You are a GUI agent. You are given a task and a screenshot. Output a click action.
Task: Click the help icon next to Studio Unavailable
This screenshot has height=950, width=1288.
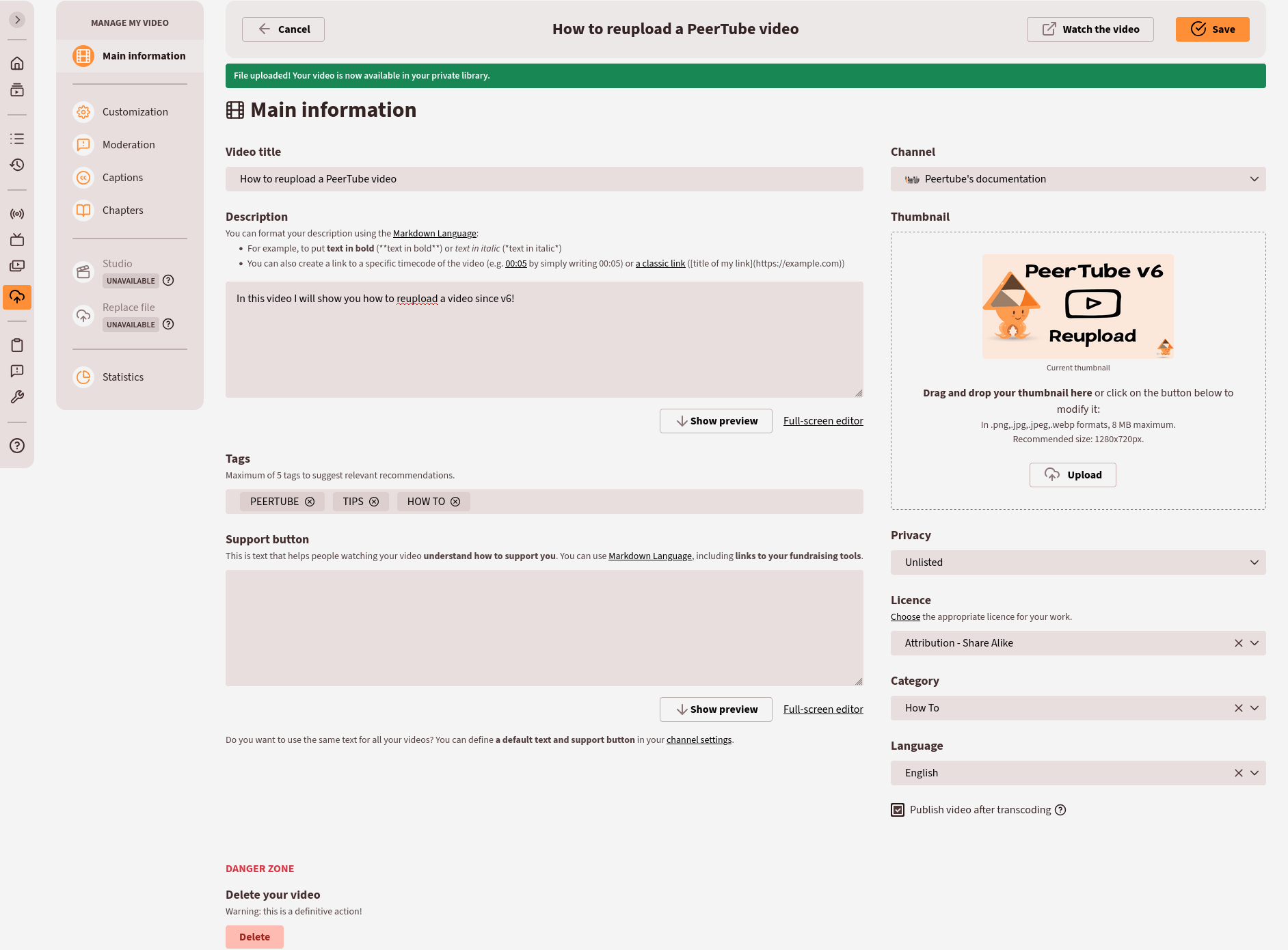coord(168,280)
